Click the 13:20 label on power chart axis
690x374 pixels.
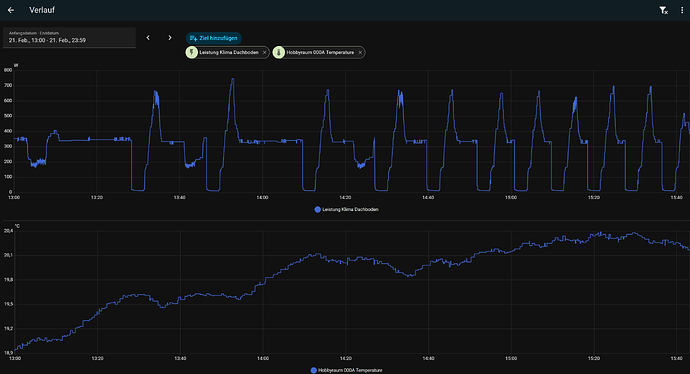click(97, 198)
